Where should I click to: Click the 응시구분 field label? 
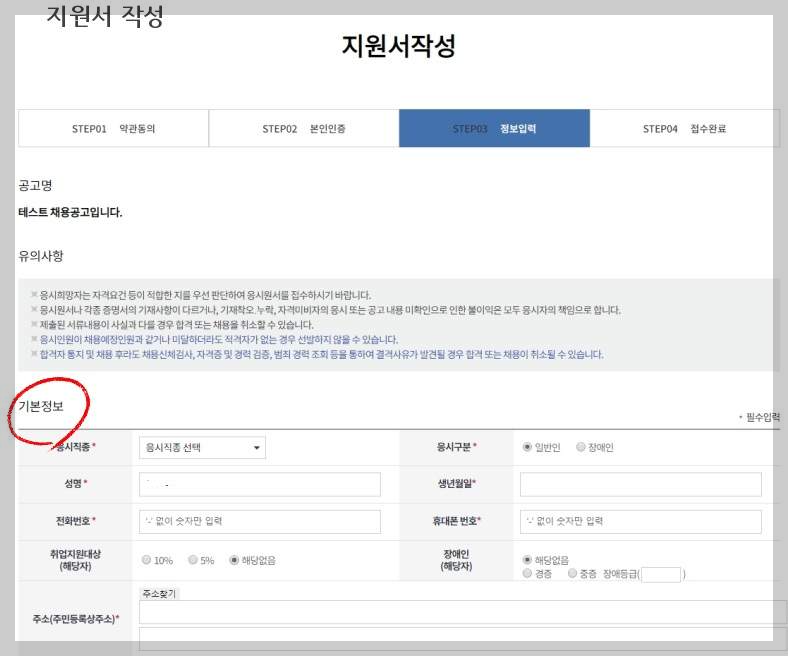(x=454, y=447)
